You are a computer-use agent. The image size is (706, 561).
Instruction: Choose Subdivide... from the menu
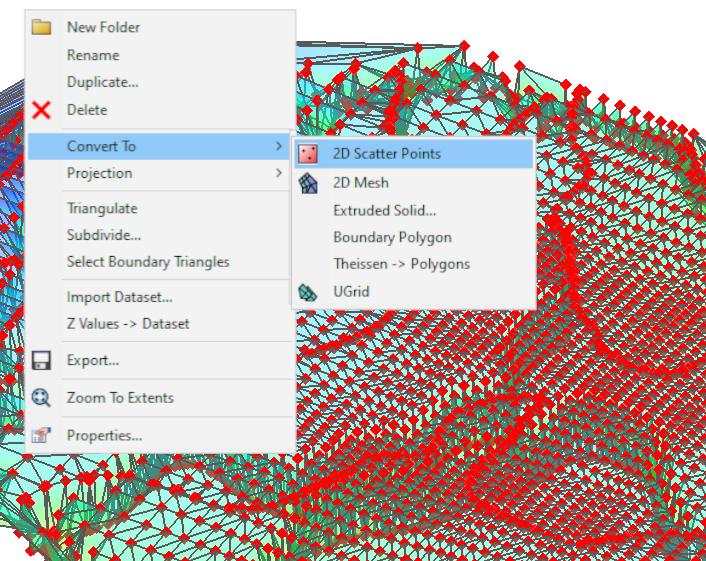point(103,236)
